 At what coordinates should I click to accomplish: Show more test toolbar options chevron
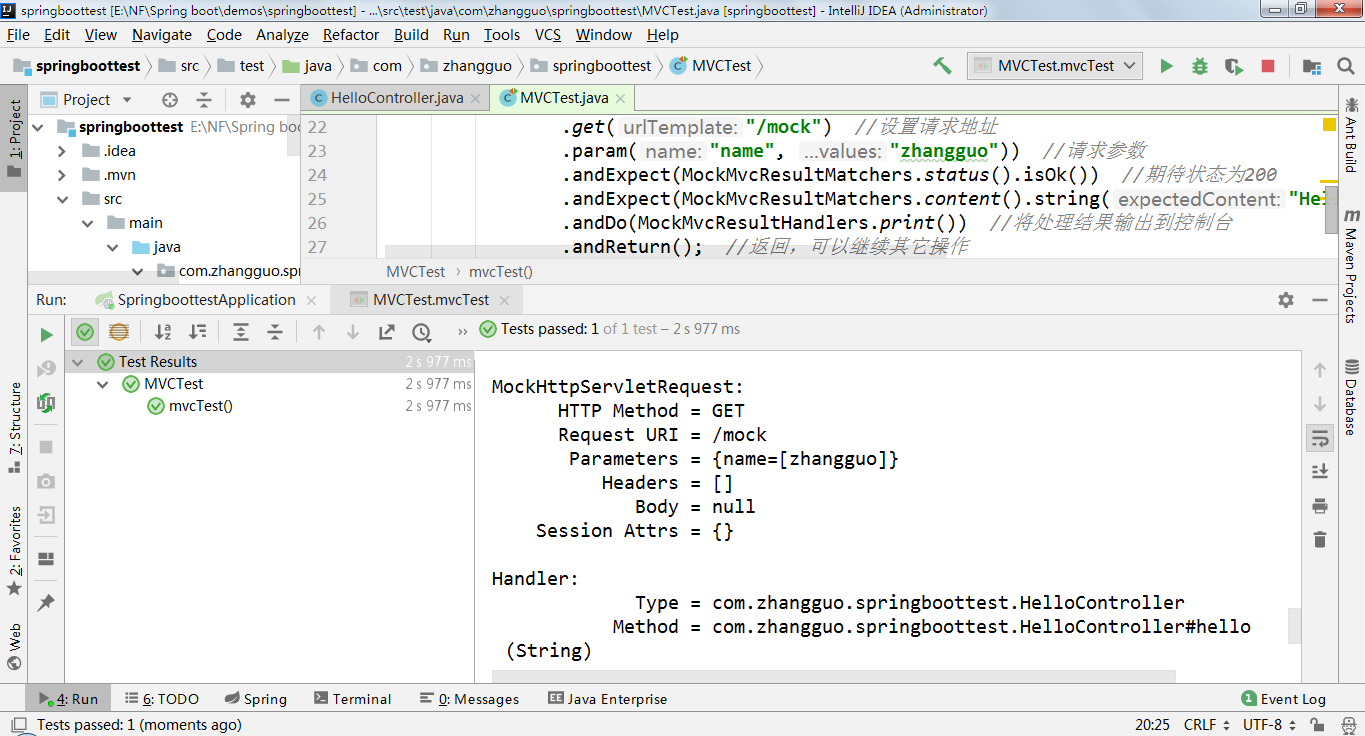[462, 332]
